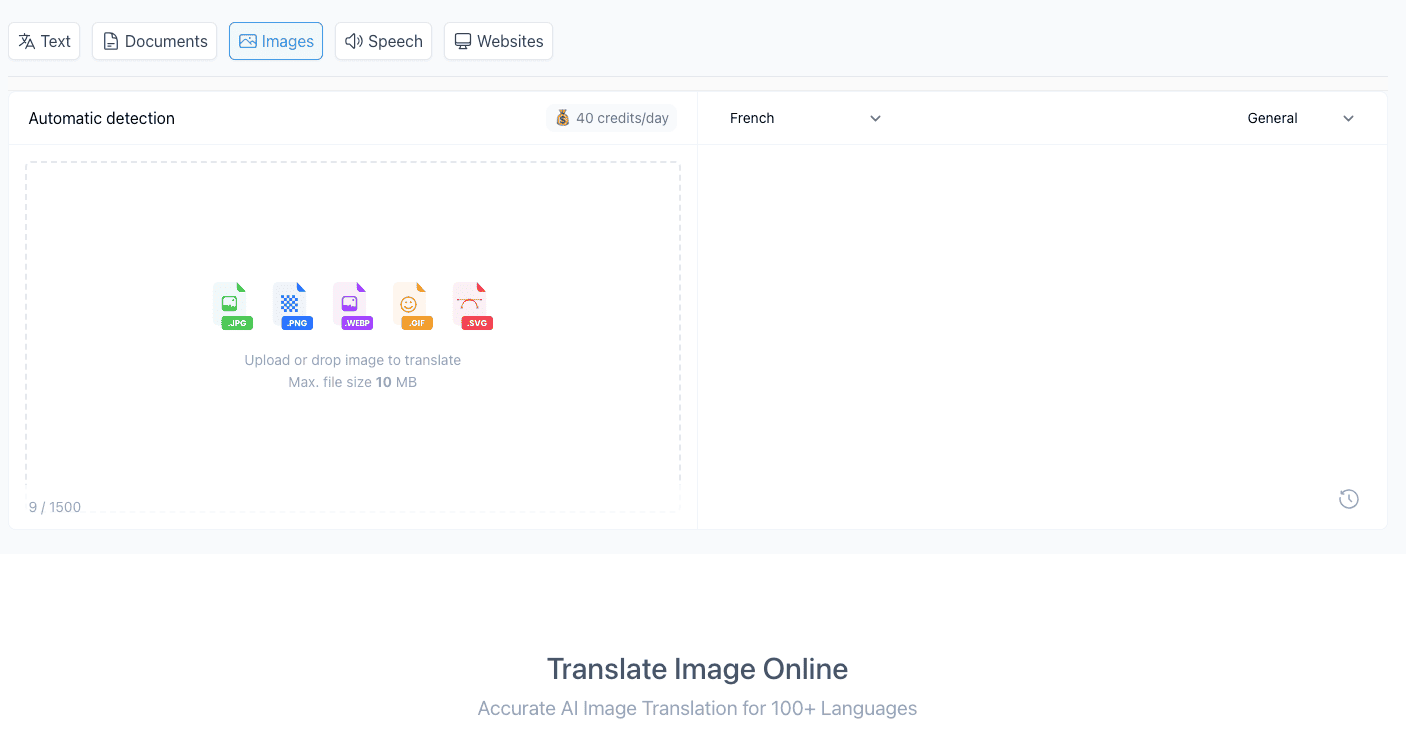This screenshot has width=1406, height=741.
Task: Click the money bag credits icon
Action: pos(563,117)
